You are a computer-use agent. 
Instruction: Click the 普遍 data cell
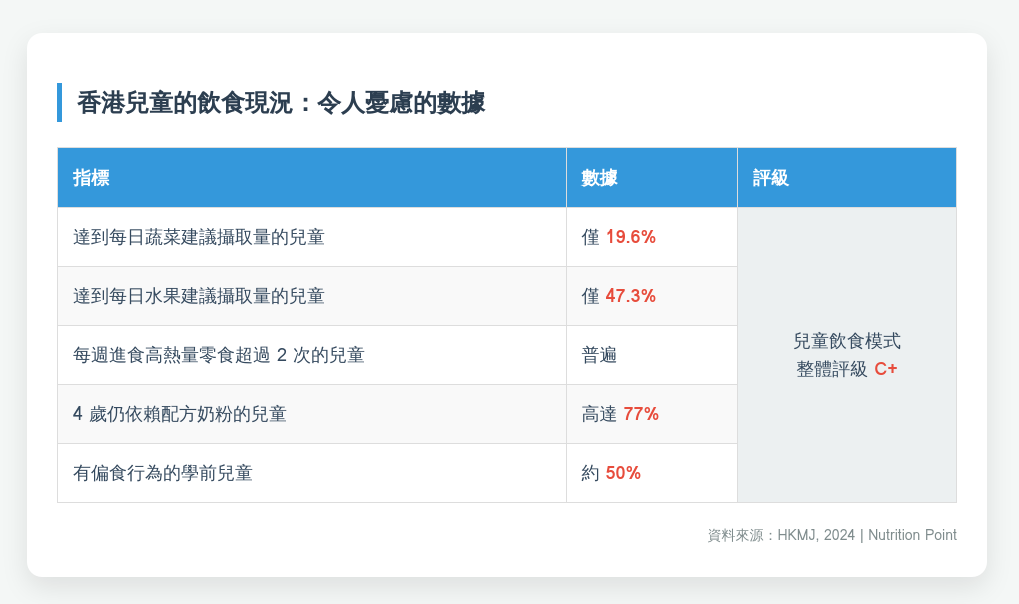point(600,355)
